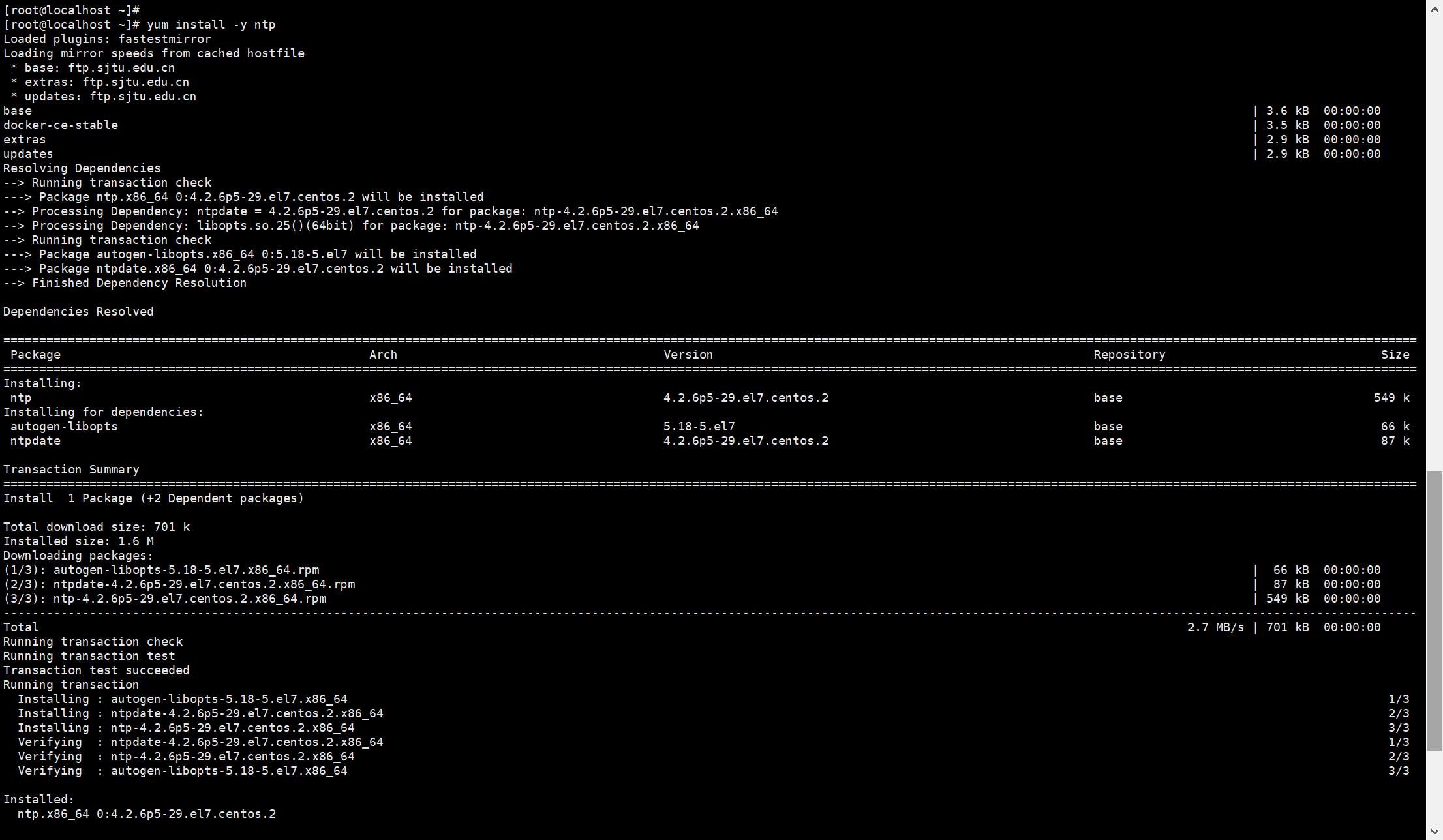The image size is (1443, 840).
Task: Click the 'Installed:' label near the bottom
Action: [39, 800]
